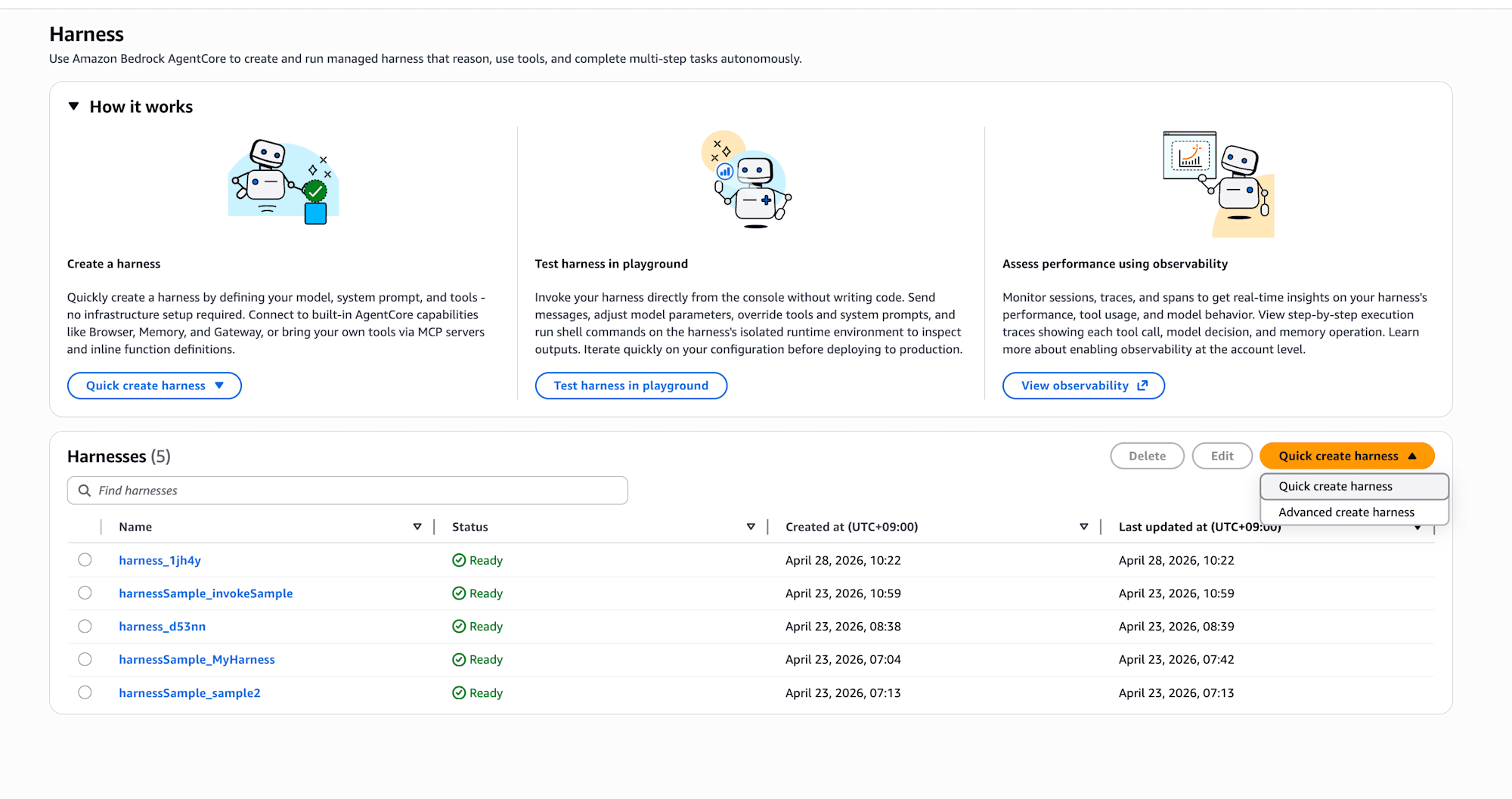Click last updated April 23, 2026, 08:39
Screen dimensions: 1512x799
click(1176, 626)
